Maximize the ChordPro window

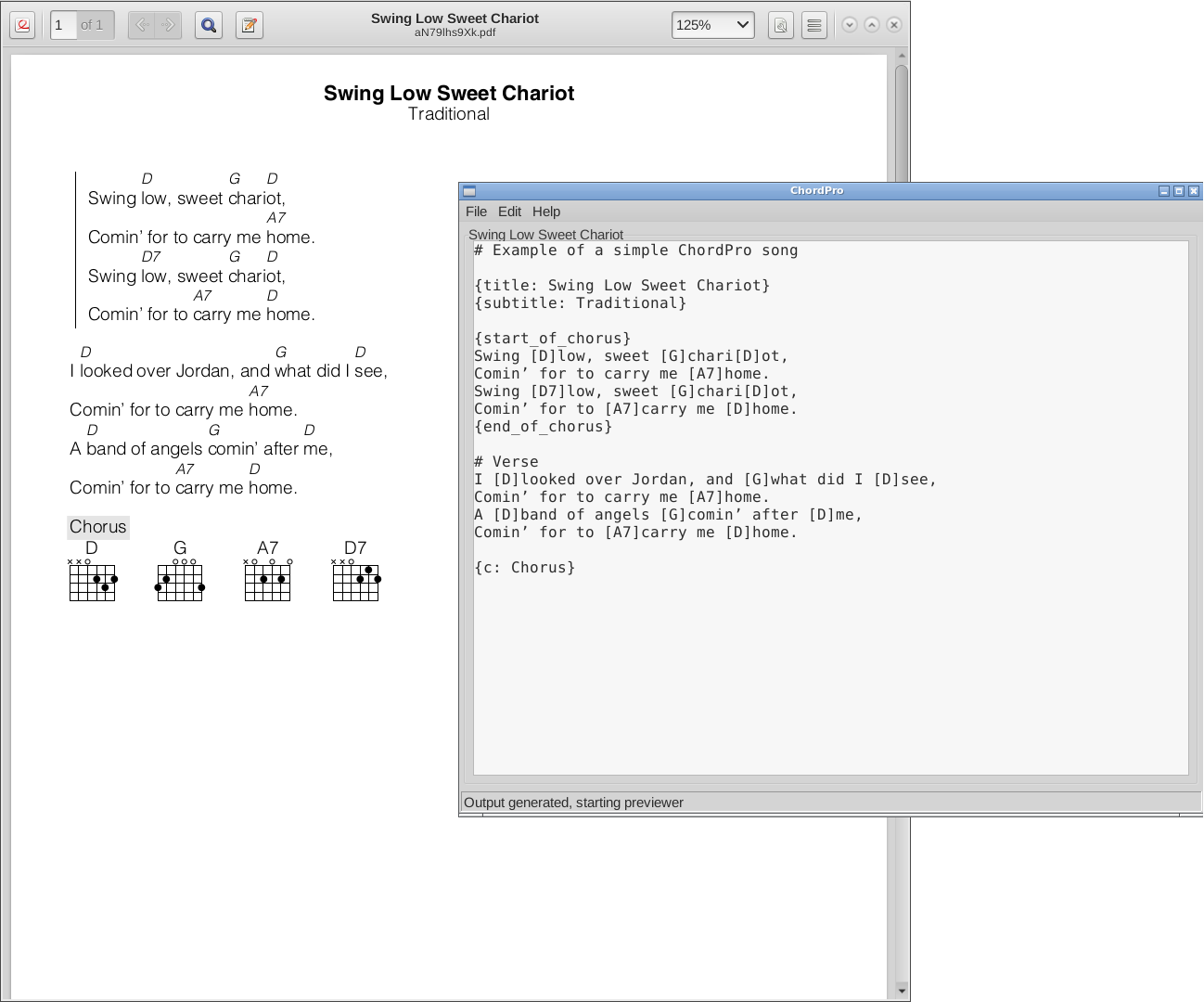click(x=1179, y=191)
